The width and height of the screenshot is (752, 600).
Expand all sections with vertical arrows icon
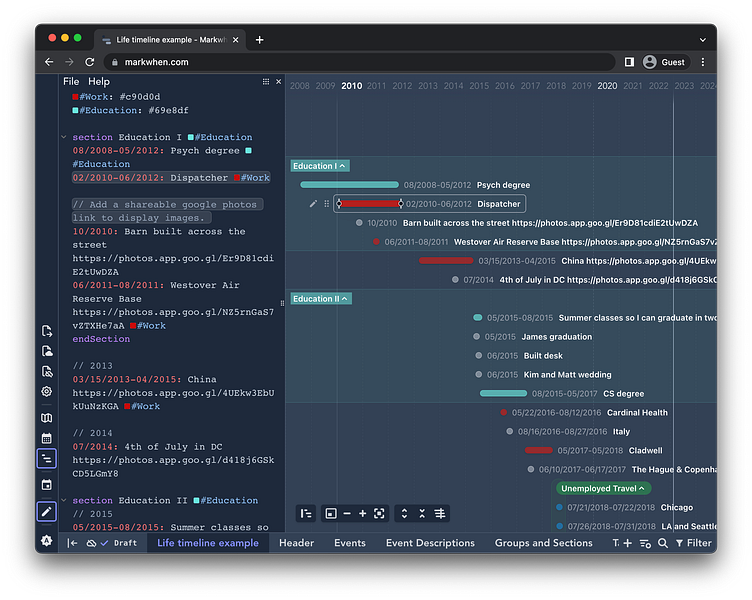pos(404,514)
